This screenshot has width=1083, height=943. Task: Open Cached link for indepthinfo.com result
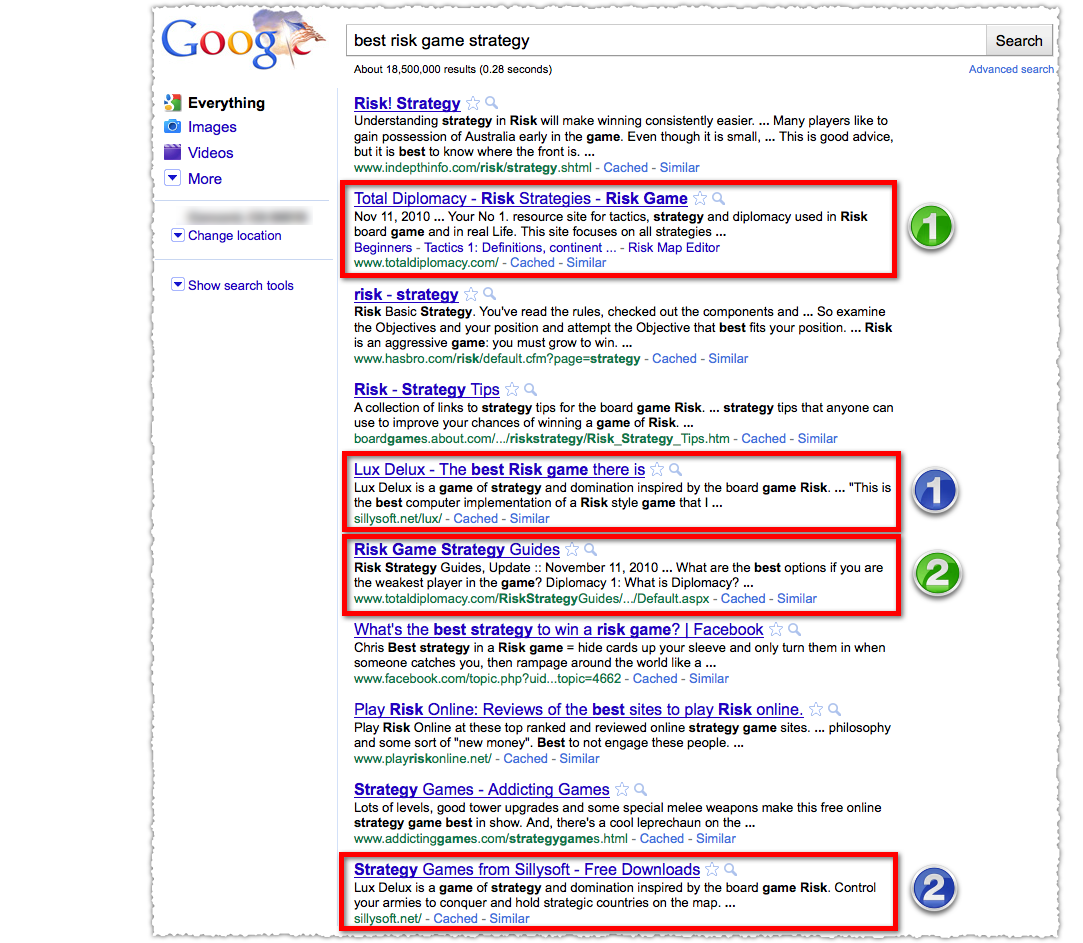[626, 167]
